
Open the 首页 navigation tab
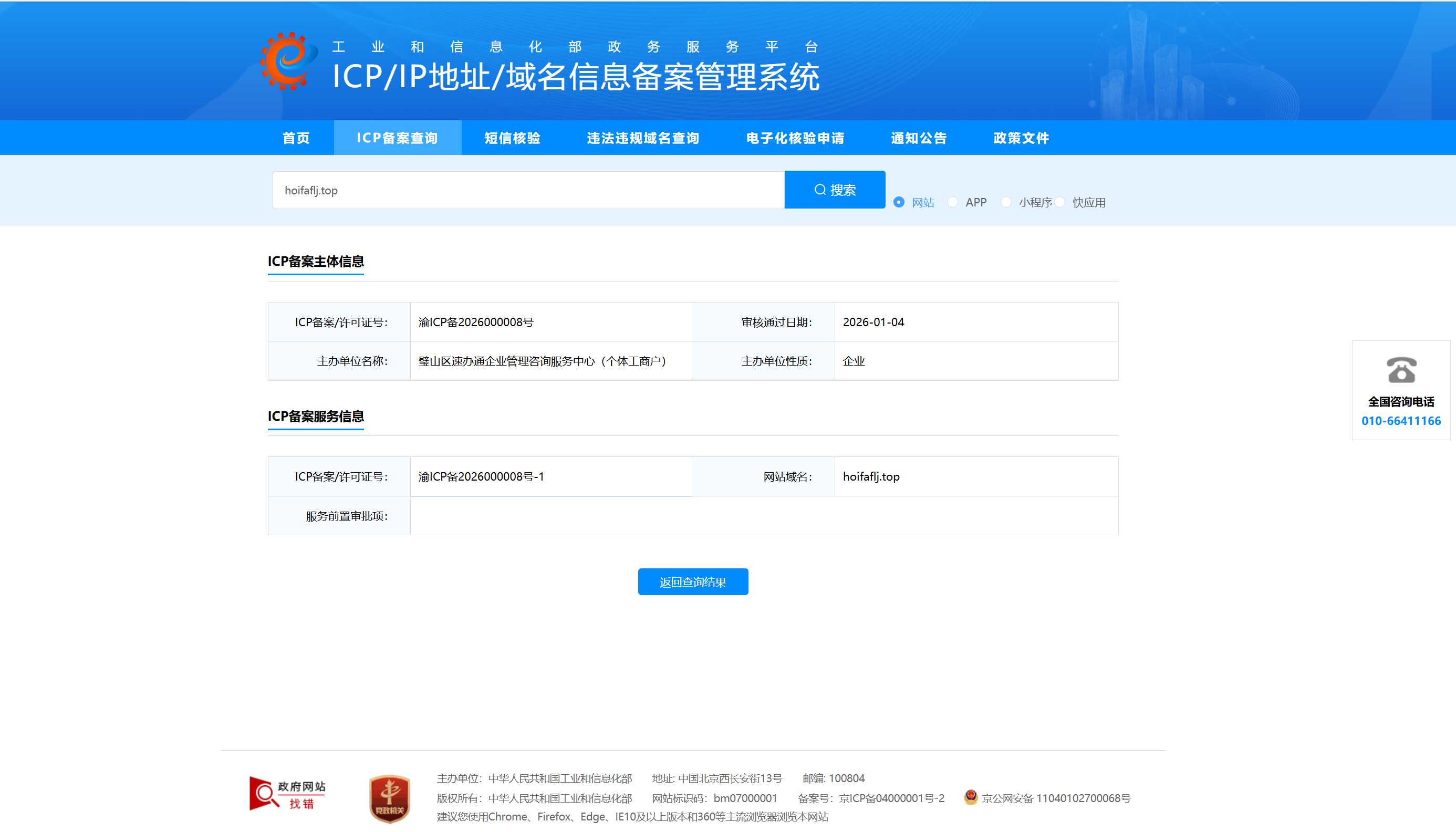point(296,138)
